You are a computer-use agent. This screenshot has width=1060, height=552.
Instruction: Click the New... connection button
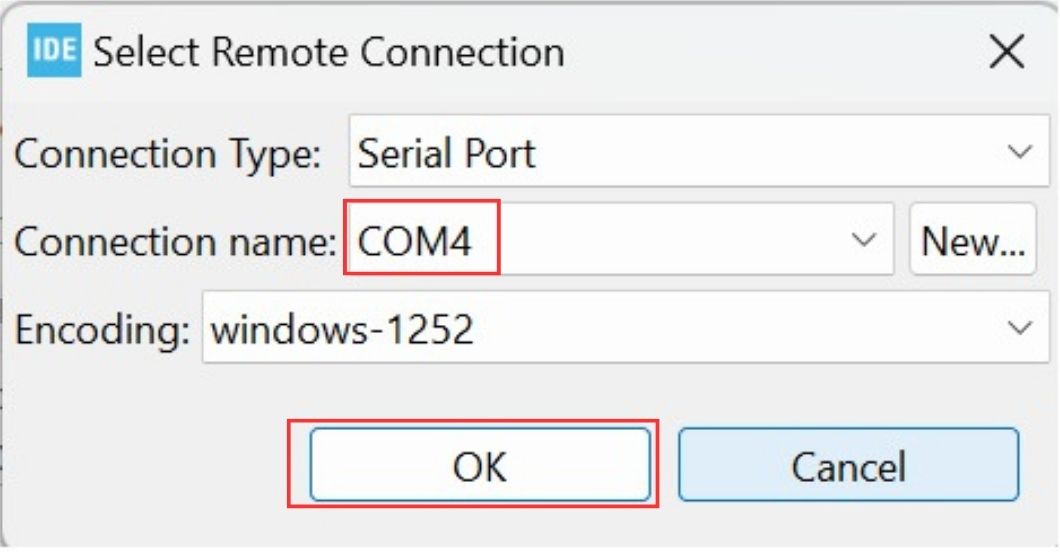pyautogui.click(x=973, y=240)
